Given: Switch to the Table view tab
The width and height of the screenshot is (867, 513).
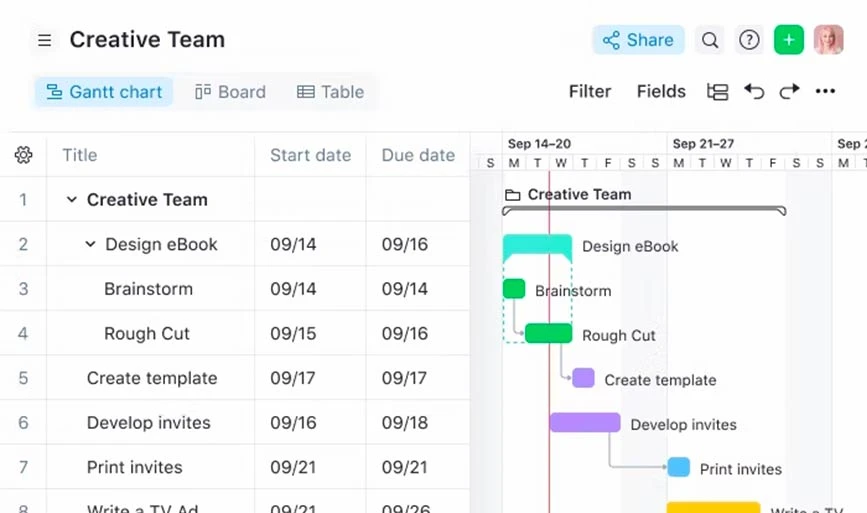Looking at the screenshot, I should click(x=330, y=92).
